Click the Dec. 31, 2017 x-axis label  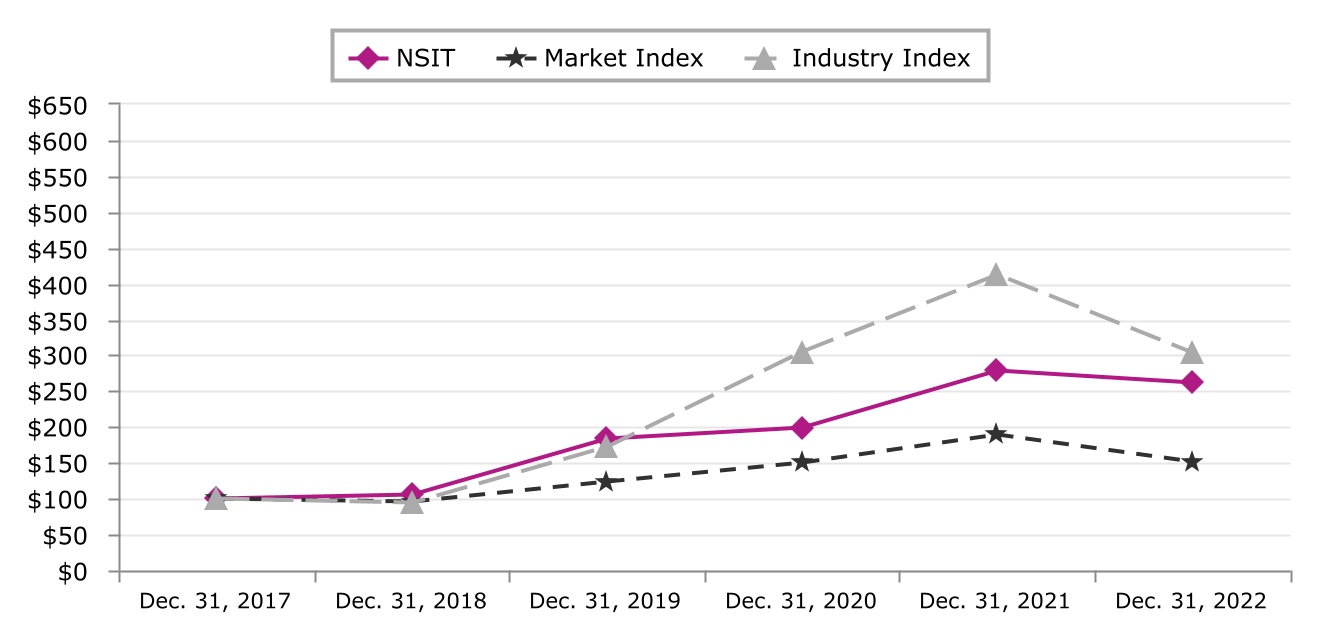coord(215,601)
